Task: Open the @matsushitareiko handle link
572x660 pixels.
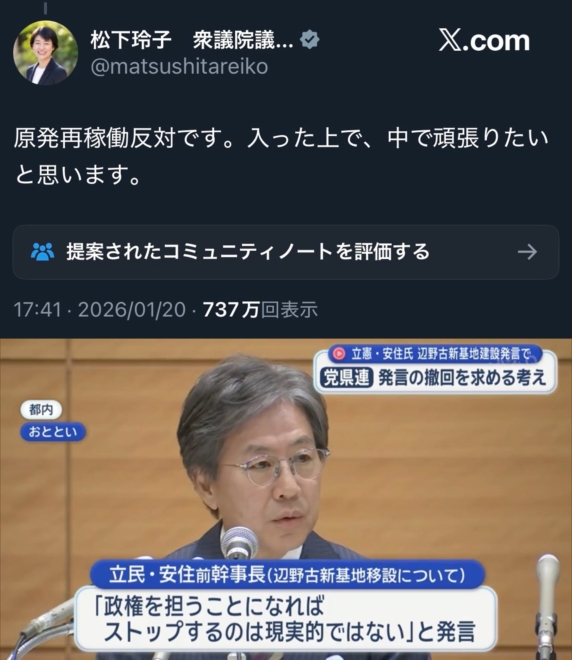Action: pyautogui.click(x=179, y=67)
